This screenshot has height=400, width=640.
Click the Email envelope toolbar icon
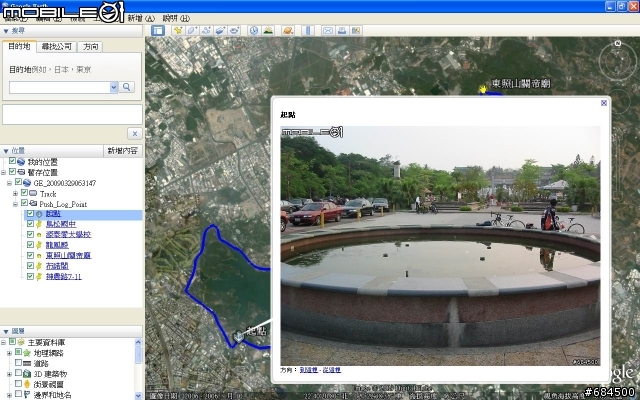tap(328, 31)
